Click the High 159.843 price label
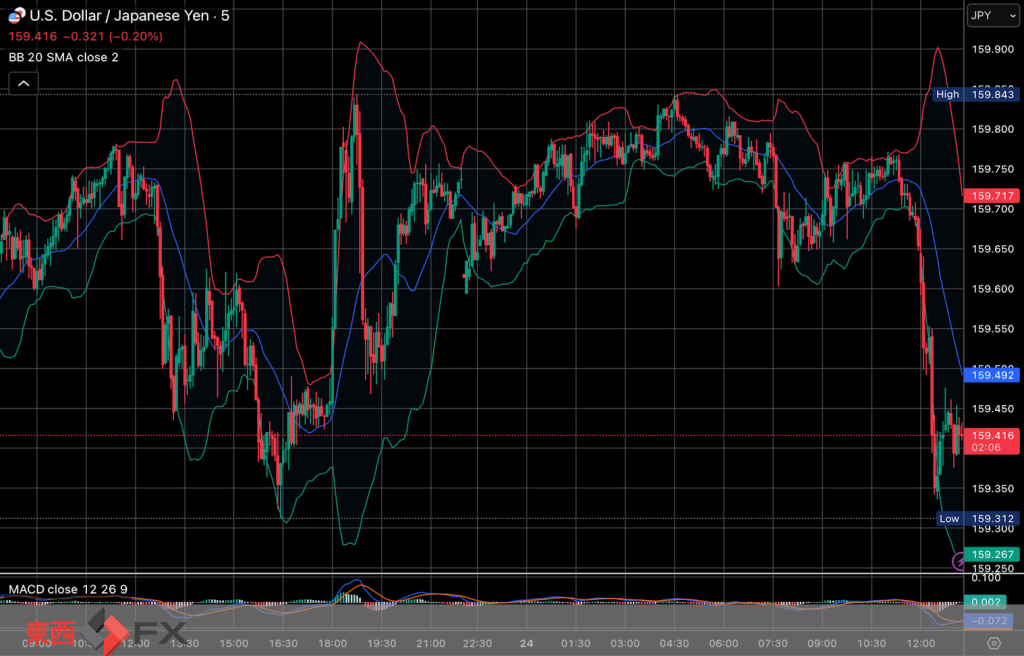The image size is (1024, 656). tap(975, 94)
